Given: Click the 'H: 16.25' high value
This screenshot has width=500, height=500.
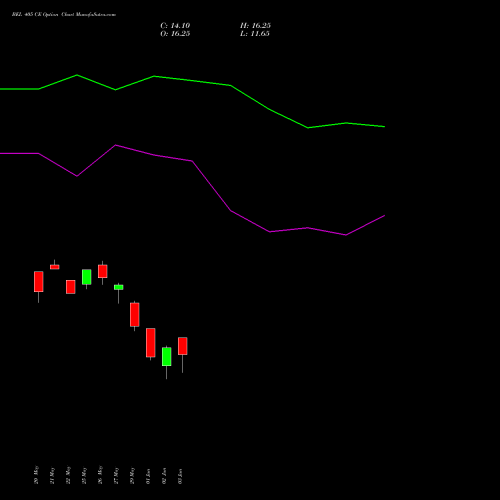Looking at the screenshot, I should pos(255,26).
